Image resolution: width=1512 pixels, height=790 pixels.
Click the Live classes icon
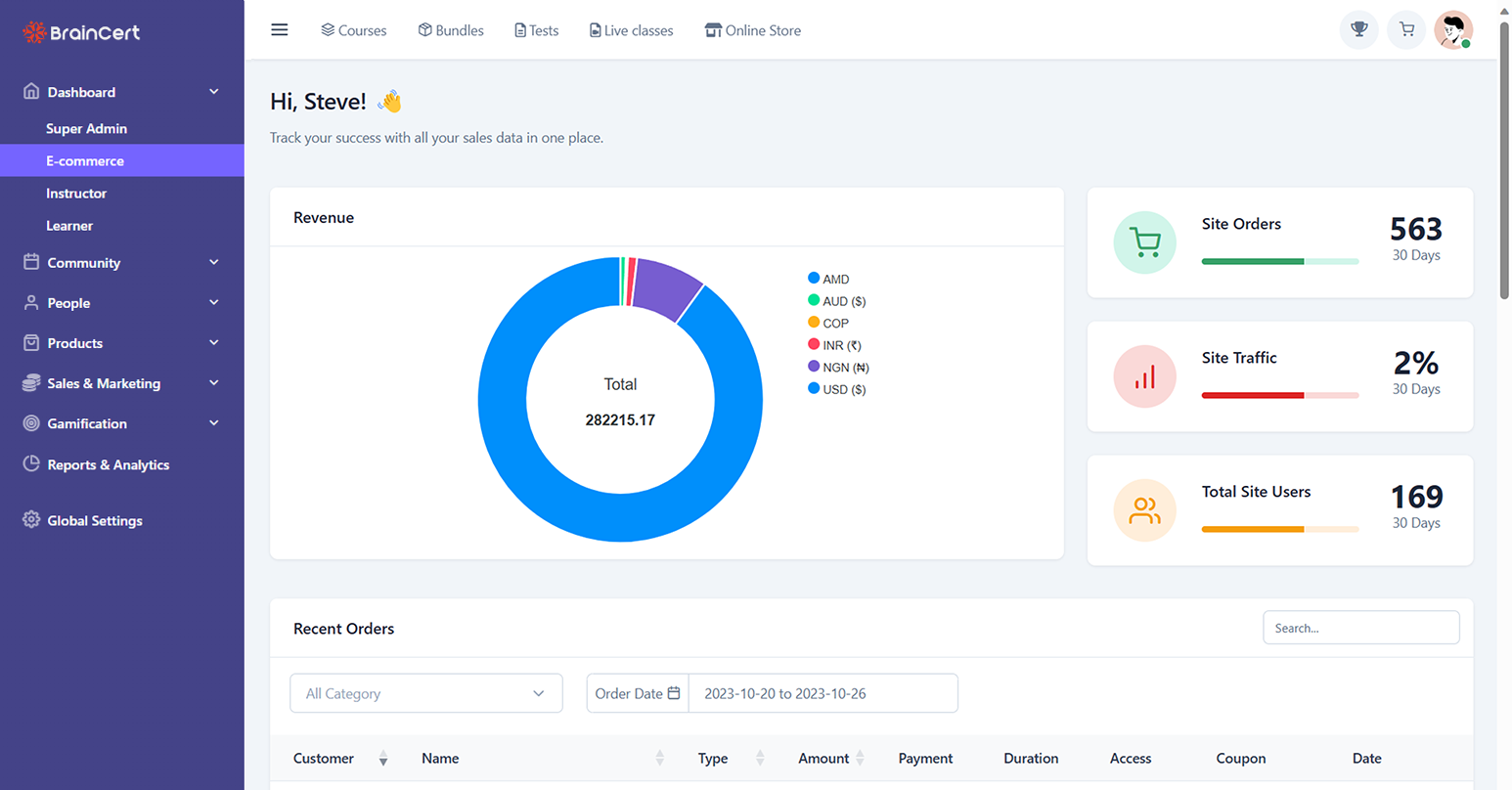point(630,30)
